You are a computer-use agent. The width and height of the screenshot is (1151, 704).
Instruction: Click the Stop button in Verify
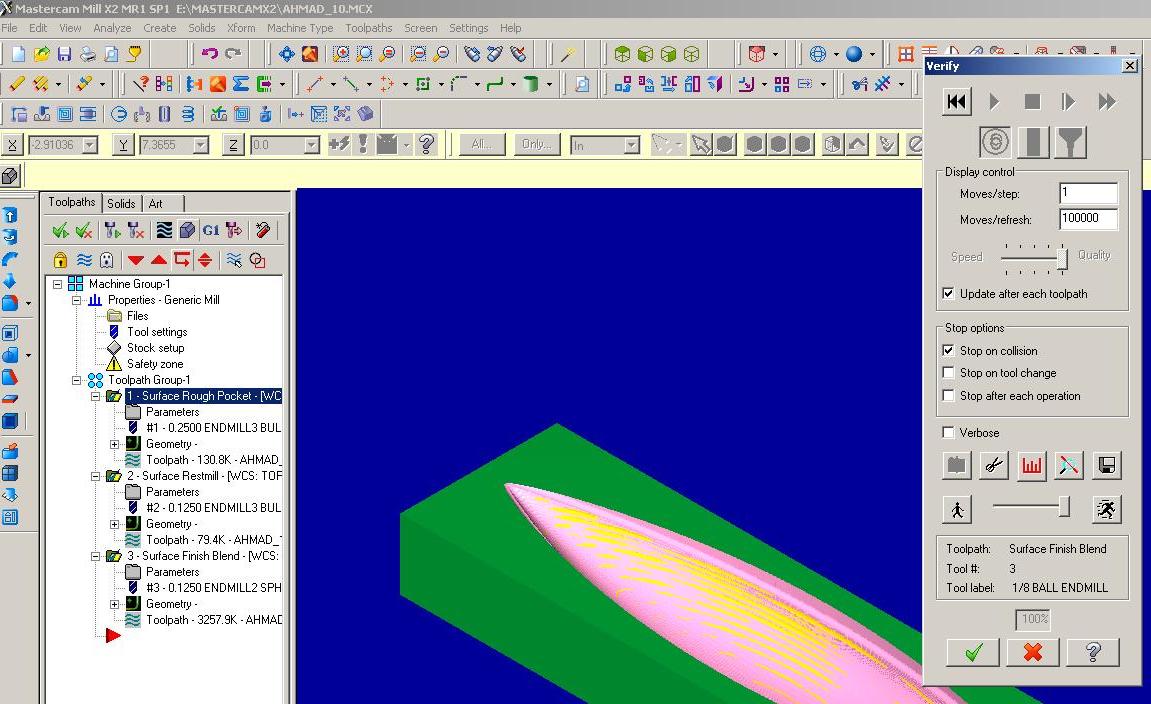coord(1032,101)
